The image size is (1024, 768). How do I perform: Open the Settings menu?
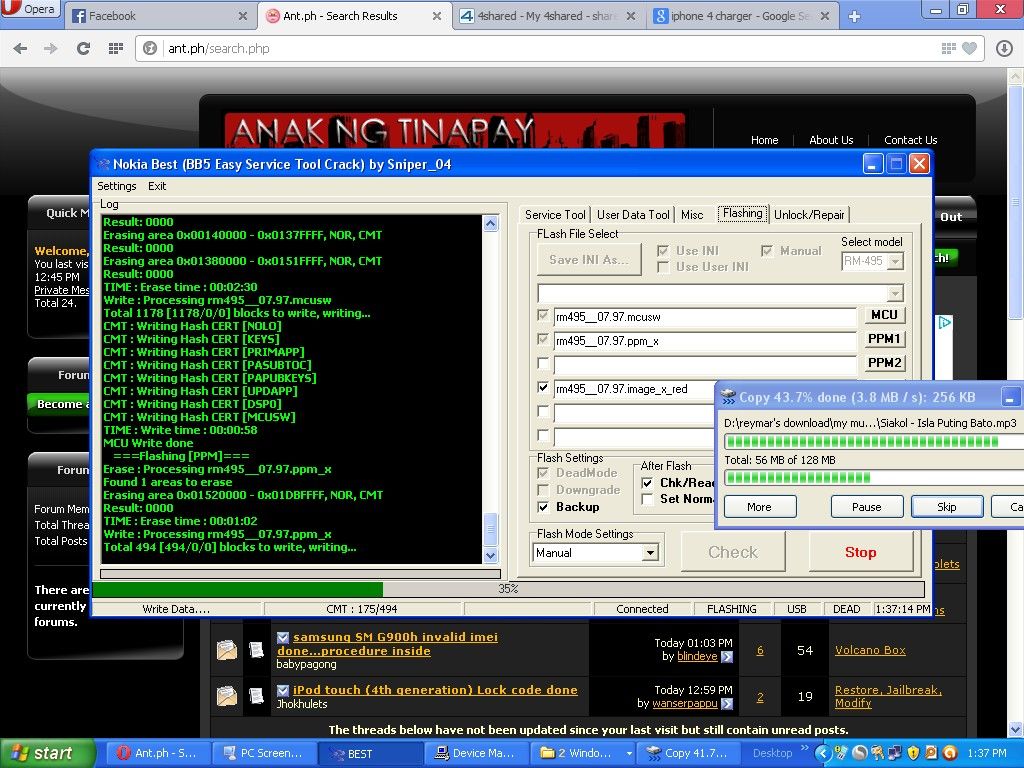[117, 186]
